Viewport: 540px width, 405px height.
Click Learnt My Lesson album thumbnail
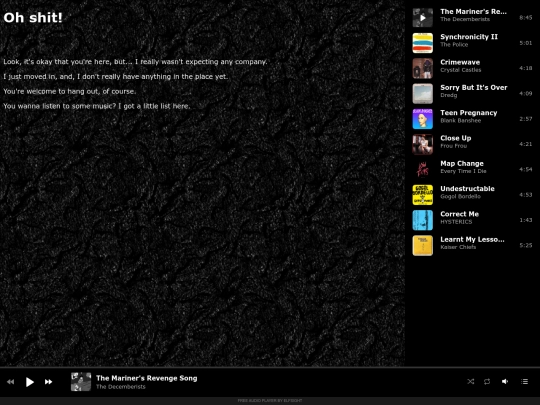coord(423,245)
